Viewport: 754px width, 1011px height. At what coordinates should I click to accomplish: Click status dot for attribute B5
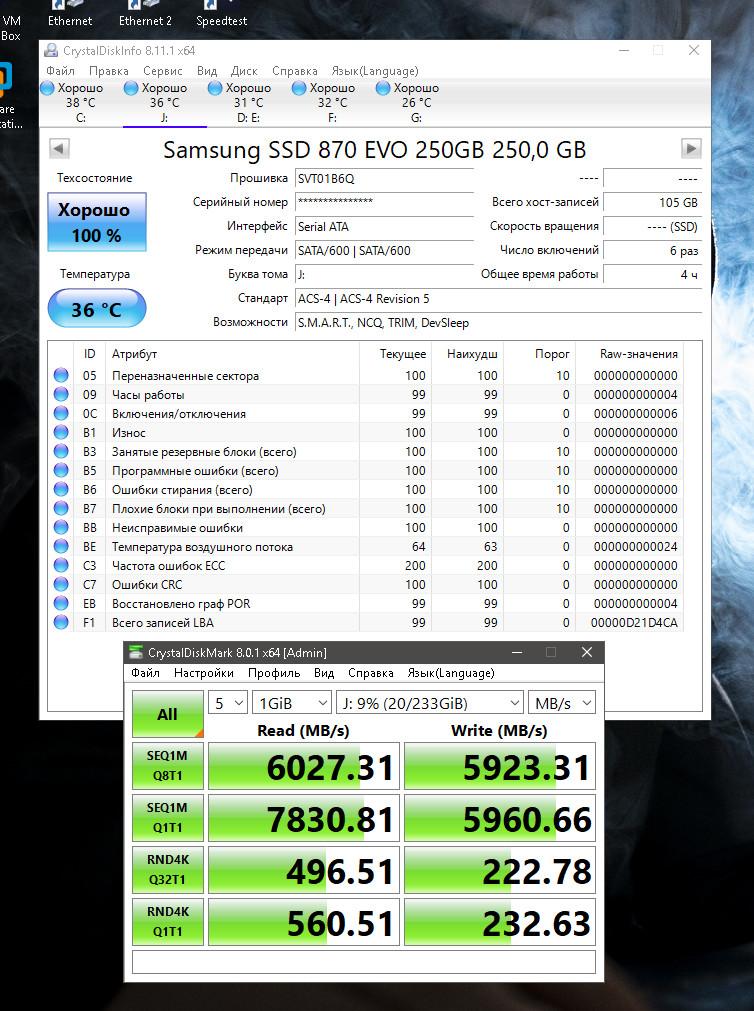61,470
